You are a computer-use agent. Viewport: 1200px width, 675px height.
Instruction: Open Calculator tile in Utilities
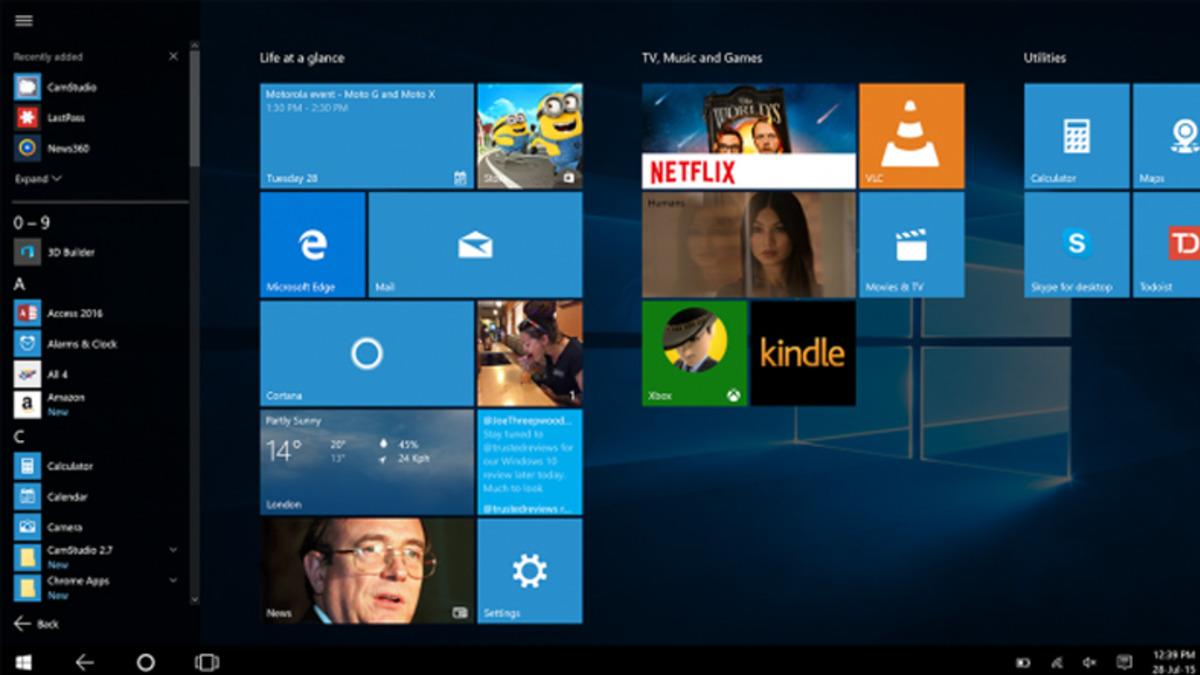pos(1076,136)
